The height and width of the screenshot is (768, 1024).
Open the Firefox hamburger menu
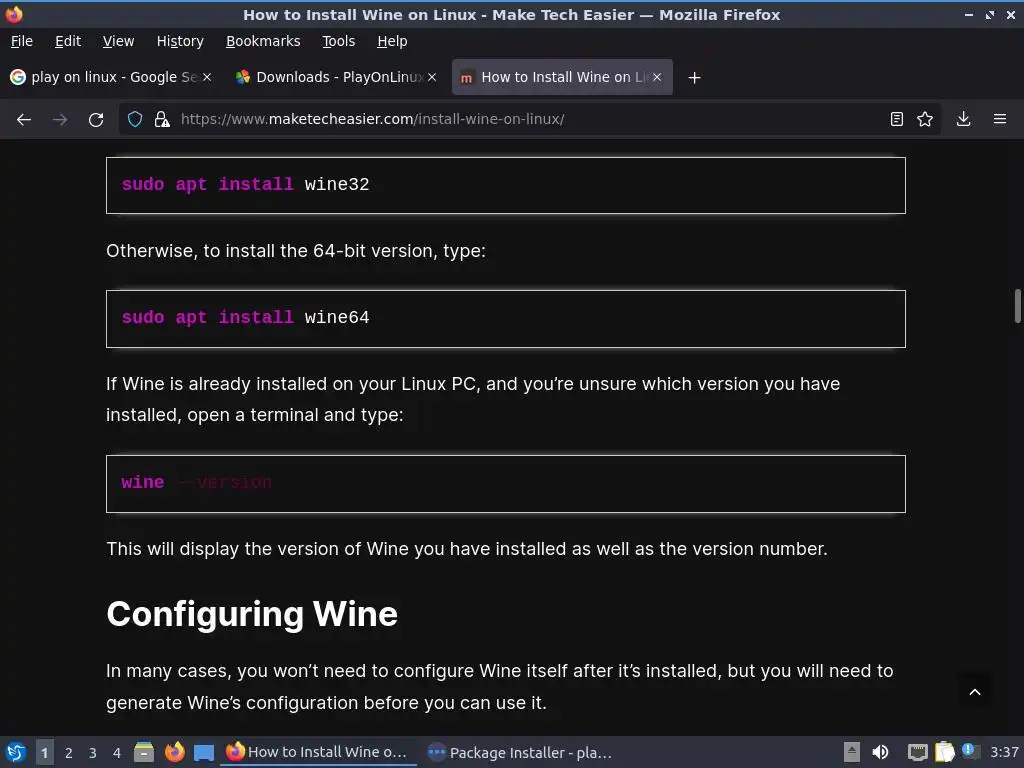tap(999, 119)
